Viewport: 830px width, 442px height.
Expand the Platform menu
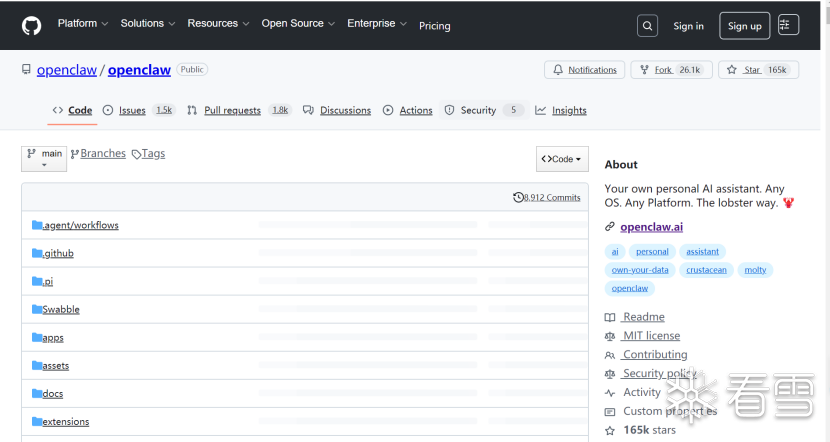coord(82,24)
